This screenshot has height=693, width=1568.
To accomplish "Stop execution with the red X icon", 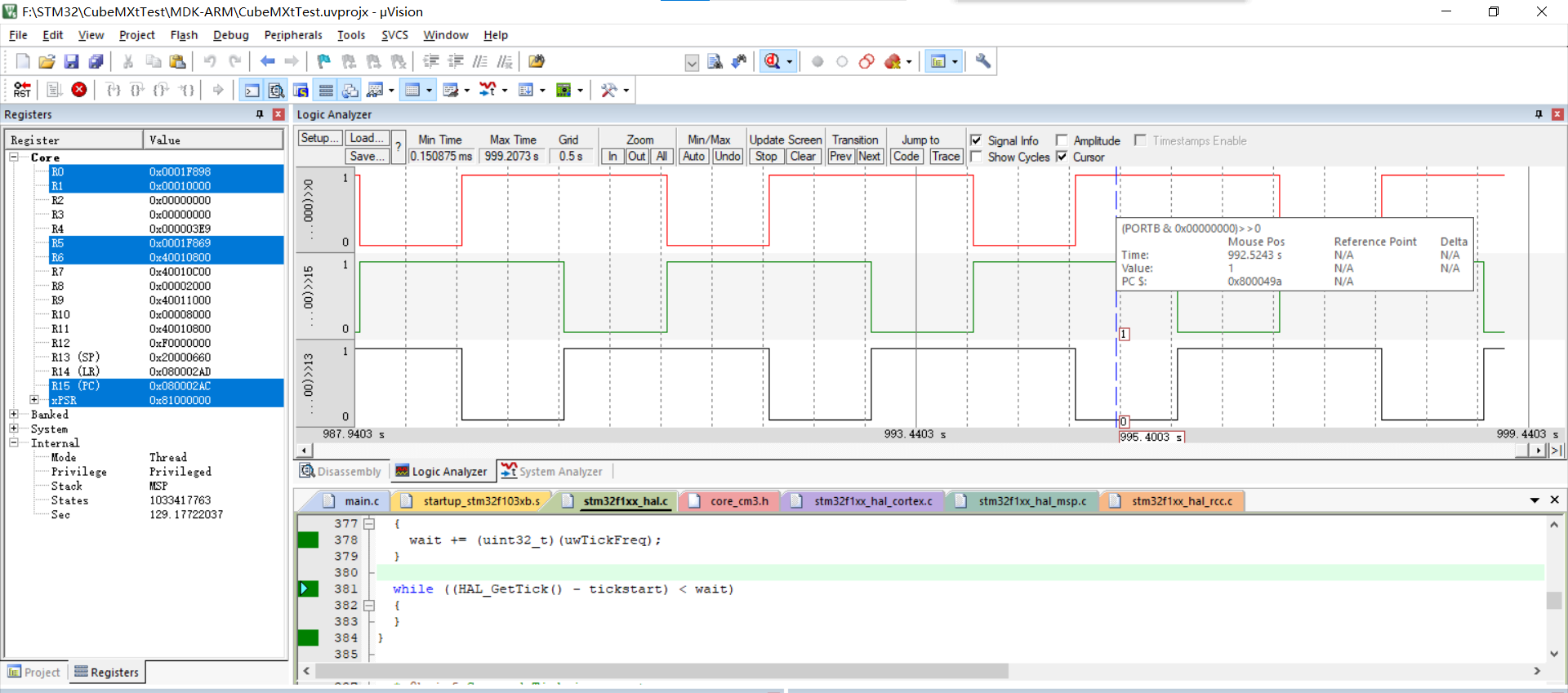I will tap(79, 90).
